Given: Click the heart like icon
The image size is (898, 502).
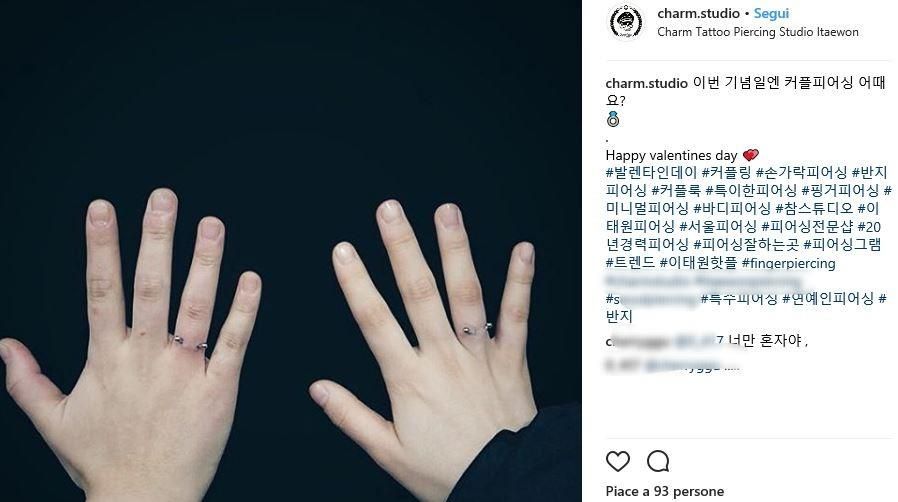Looking at the screenshot, I should pos(617,461).
